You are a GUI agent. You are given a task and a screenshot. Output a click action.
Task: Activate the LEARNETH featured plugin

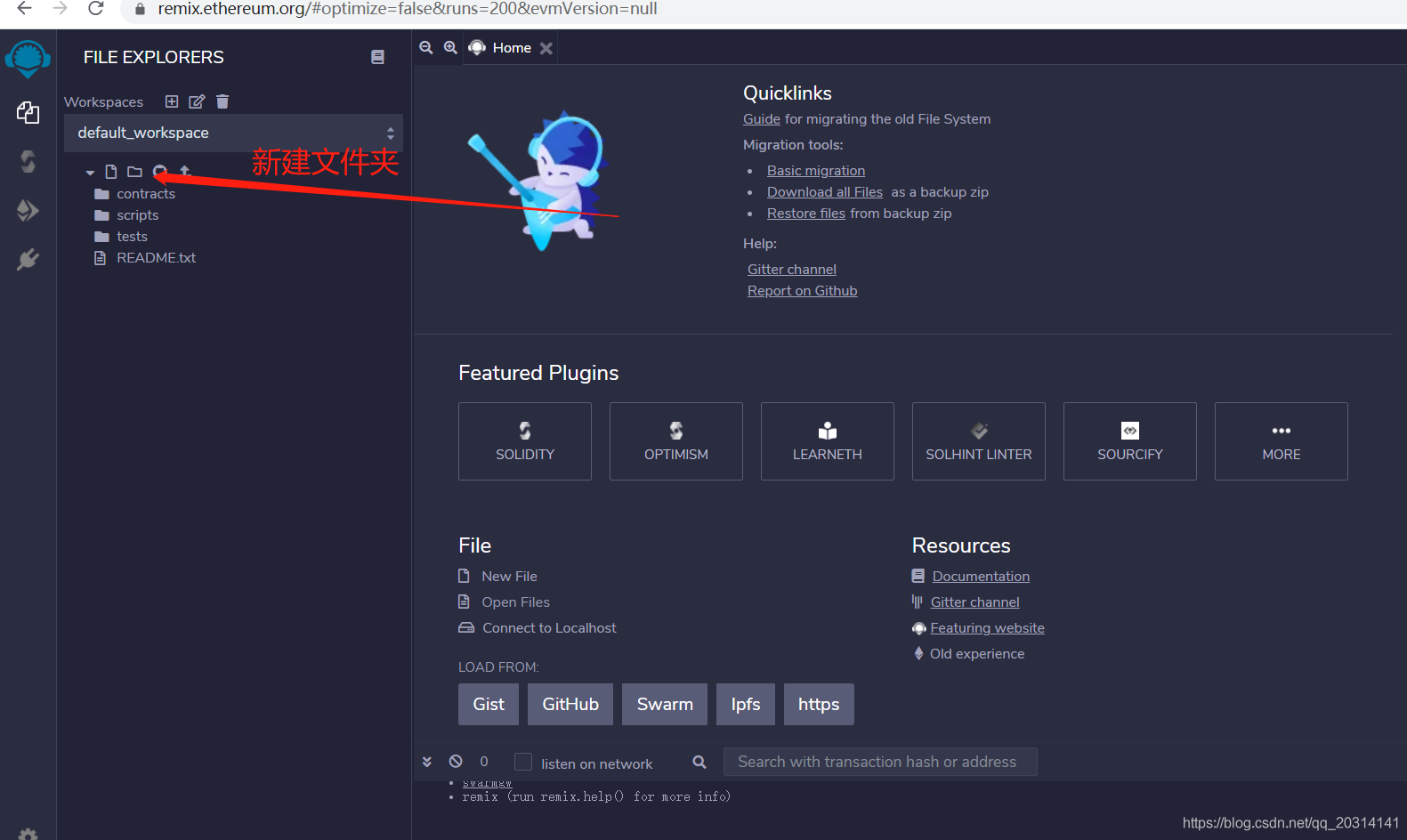click(x=828, y=441)
